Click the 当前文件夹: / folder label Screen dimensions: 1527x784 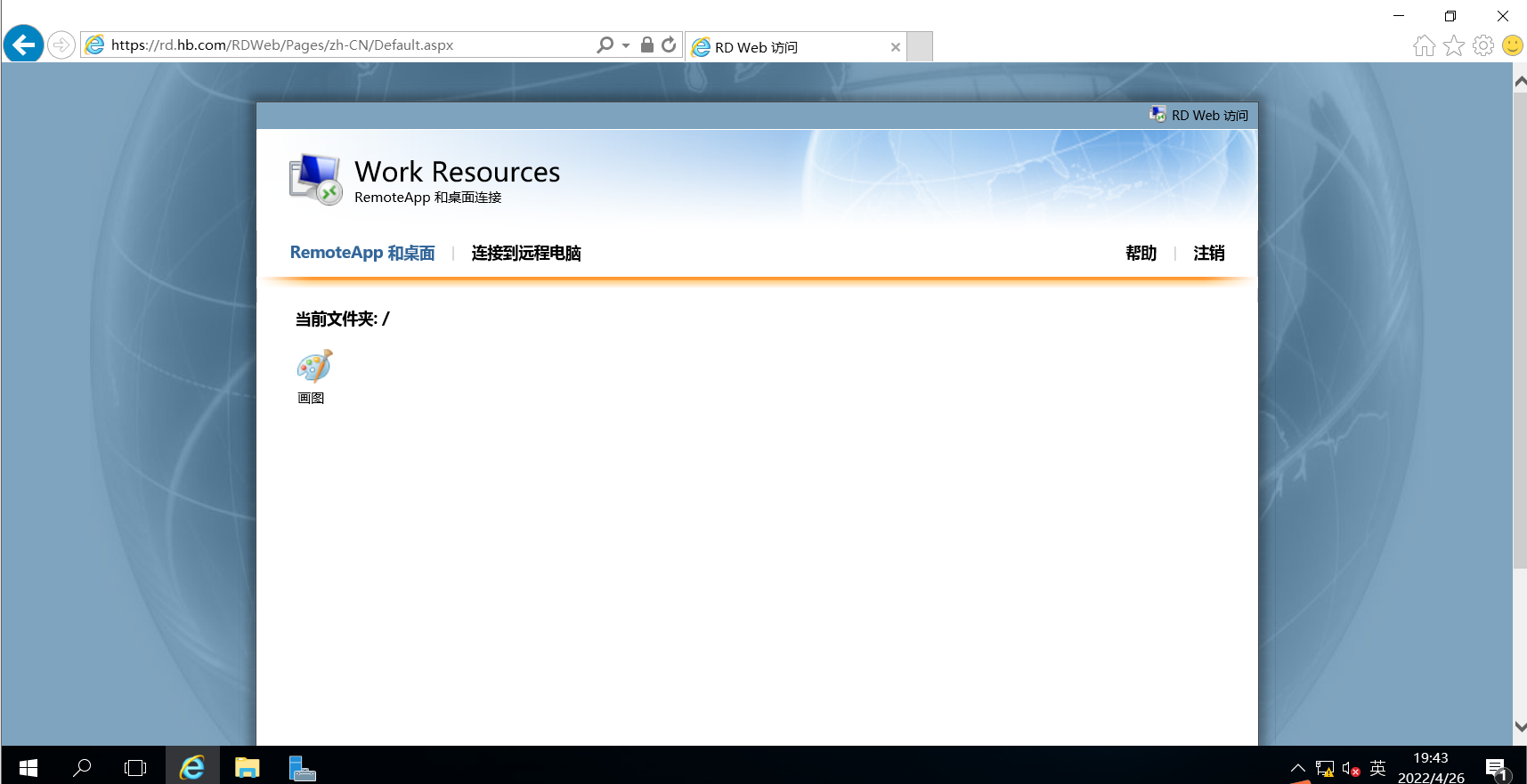click(343, 319)
